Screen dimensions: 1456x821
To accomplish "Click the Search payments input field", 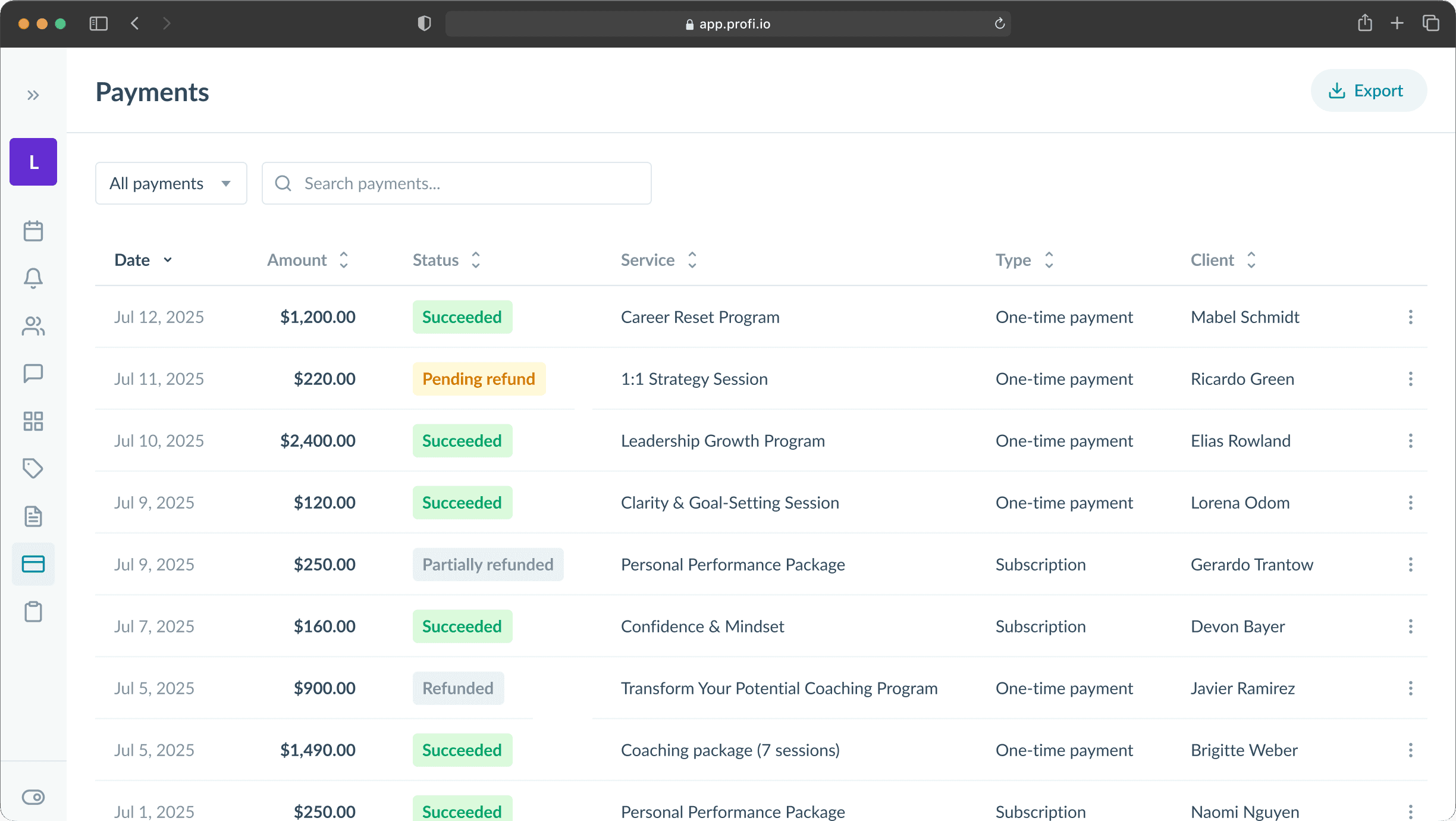I will (470, 183).
